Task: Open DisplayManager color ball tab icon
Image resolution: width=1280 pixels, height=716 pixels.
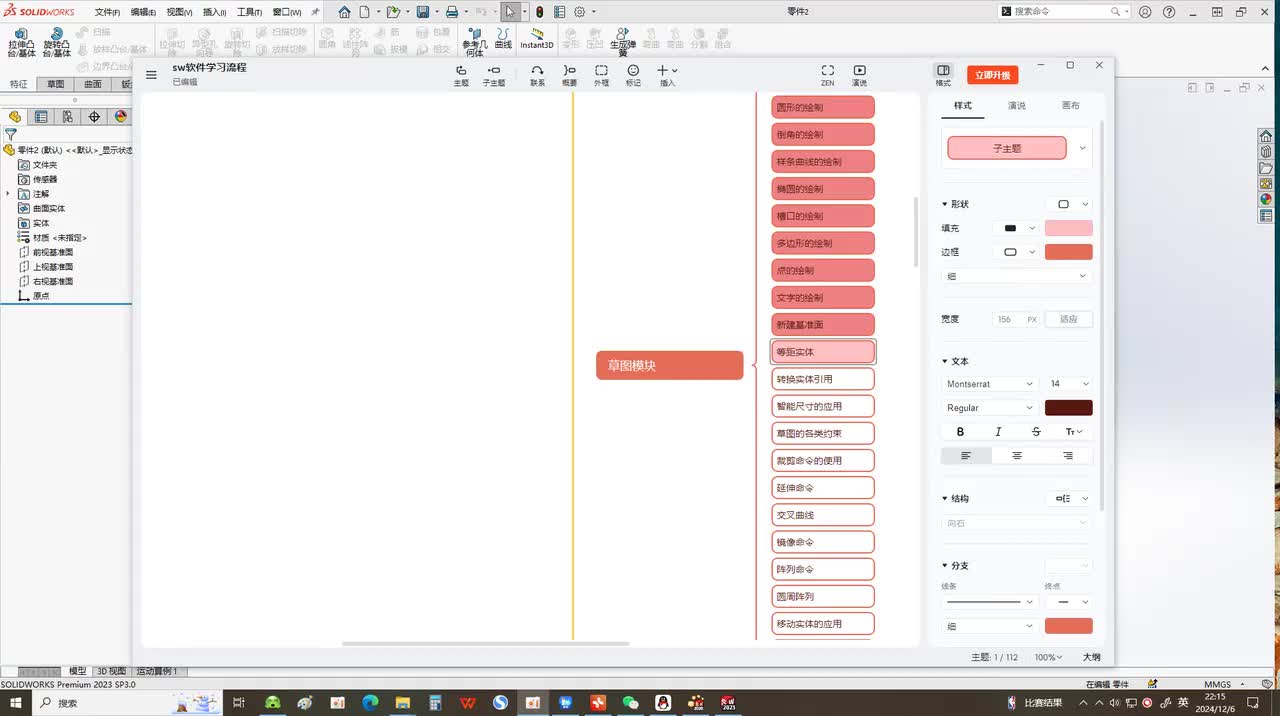Action: [120, 116]
